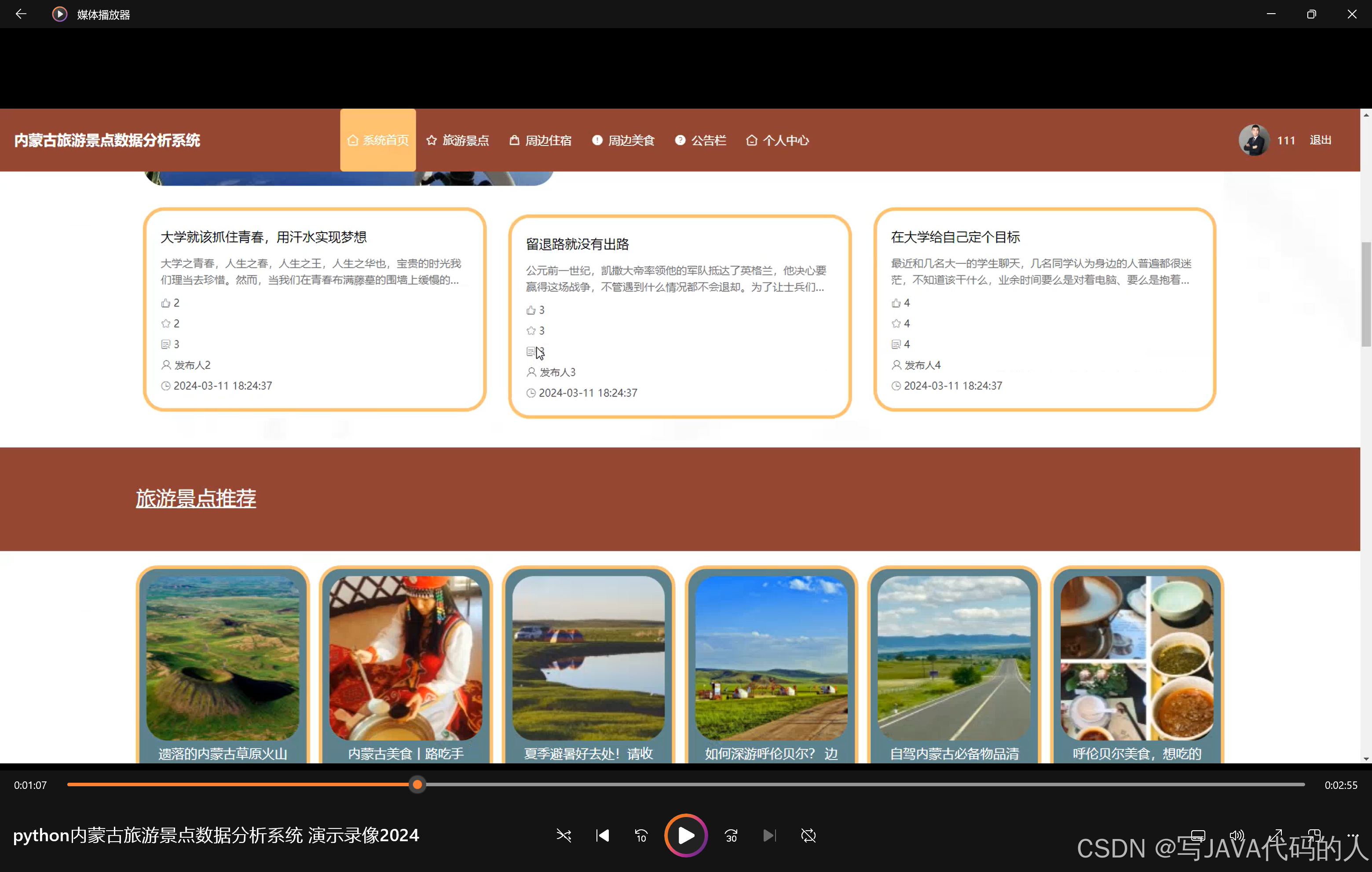
Task: Seek the video progress bar near the middle
Action: pos(686,785)
